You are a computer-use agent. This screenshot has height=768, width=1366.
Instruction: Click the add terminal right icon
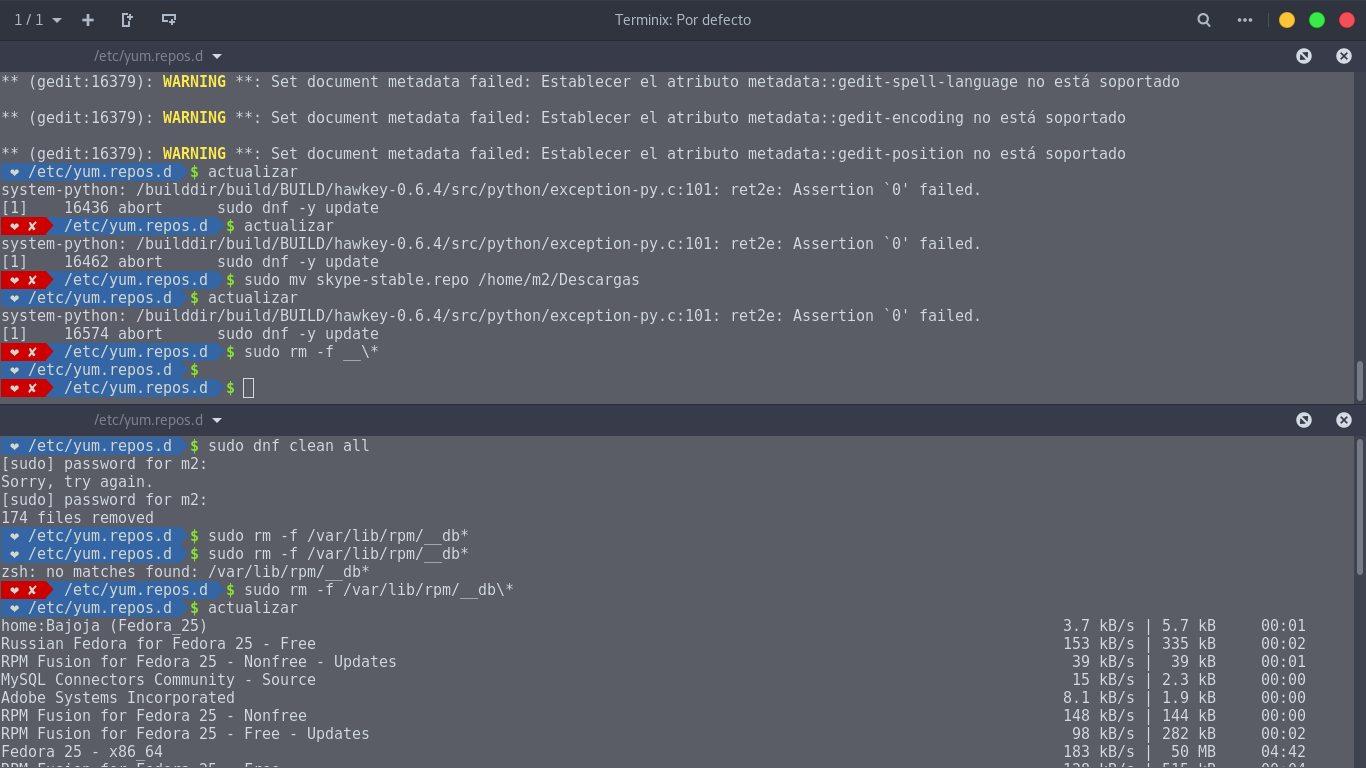127,20
